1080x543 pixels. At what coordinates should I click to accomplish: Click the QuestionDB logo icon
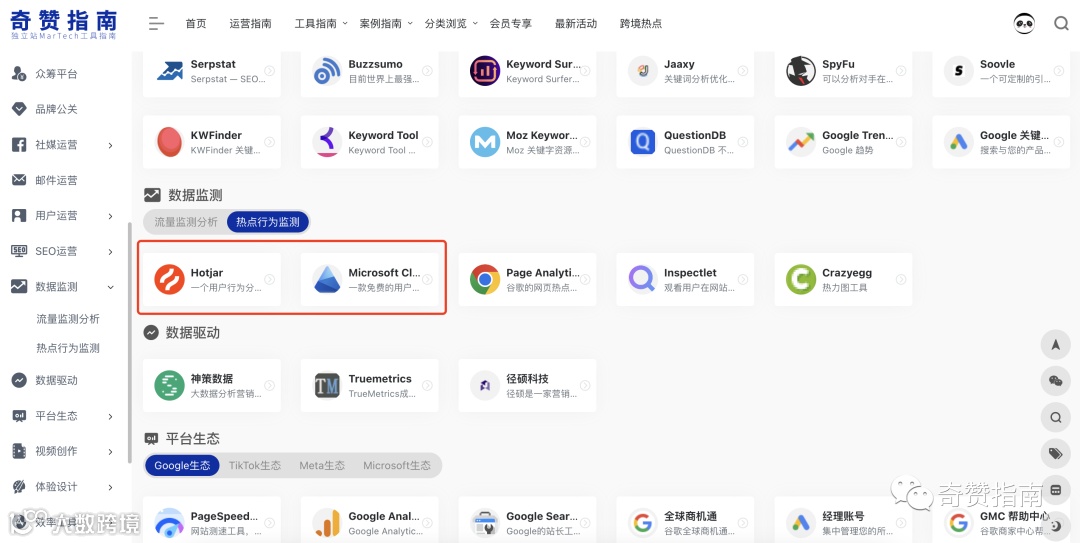click(x=643, y=141)
